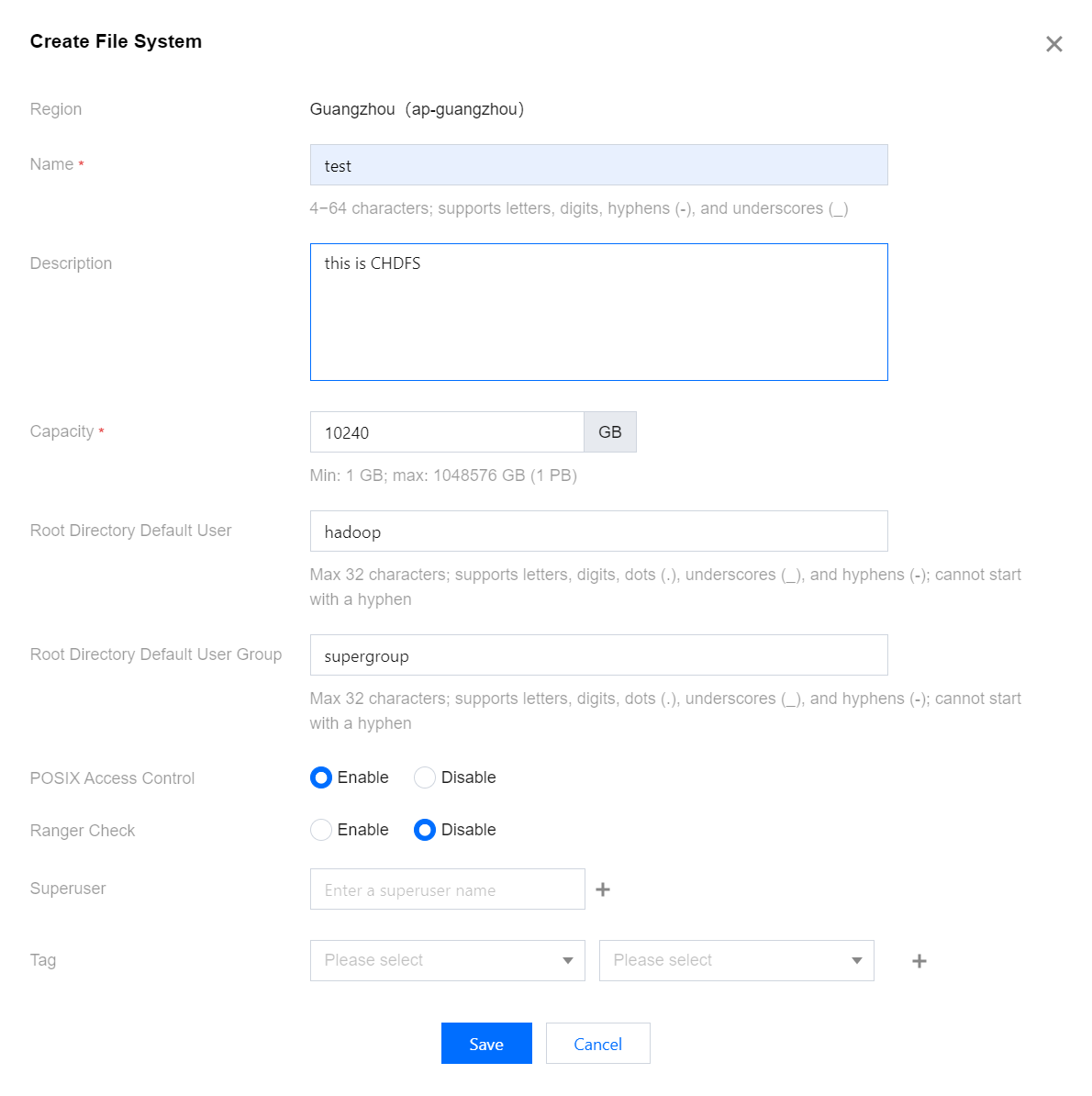Open the tag key dropdown
This screenshot has width=1092, height=1096.
(447, 960)
